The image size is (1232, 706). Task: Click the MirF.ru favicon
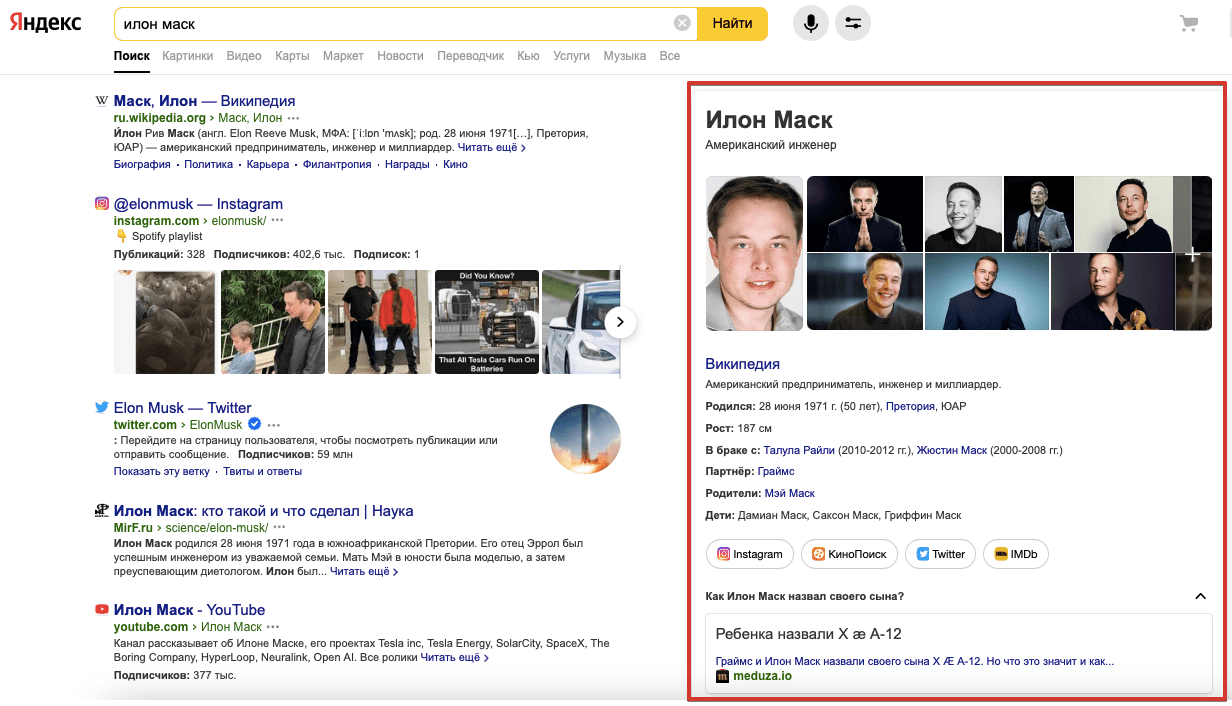click(101, 510)
